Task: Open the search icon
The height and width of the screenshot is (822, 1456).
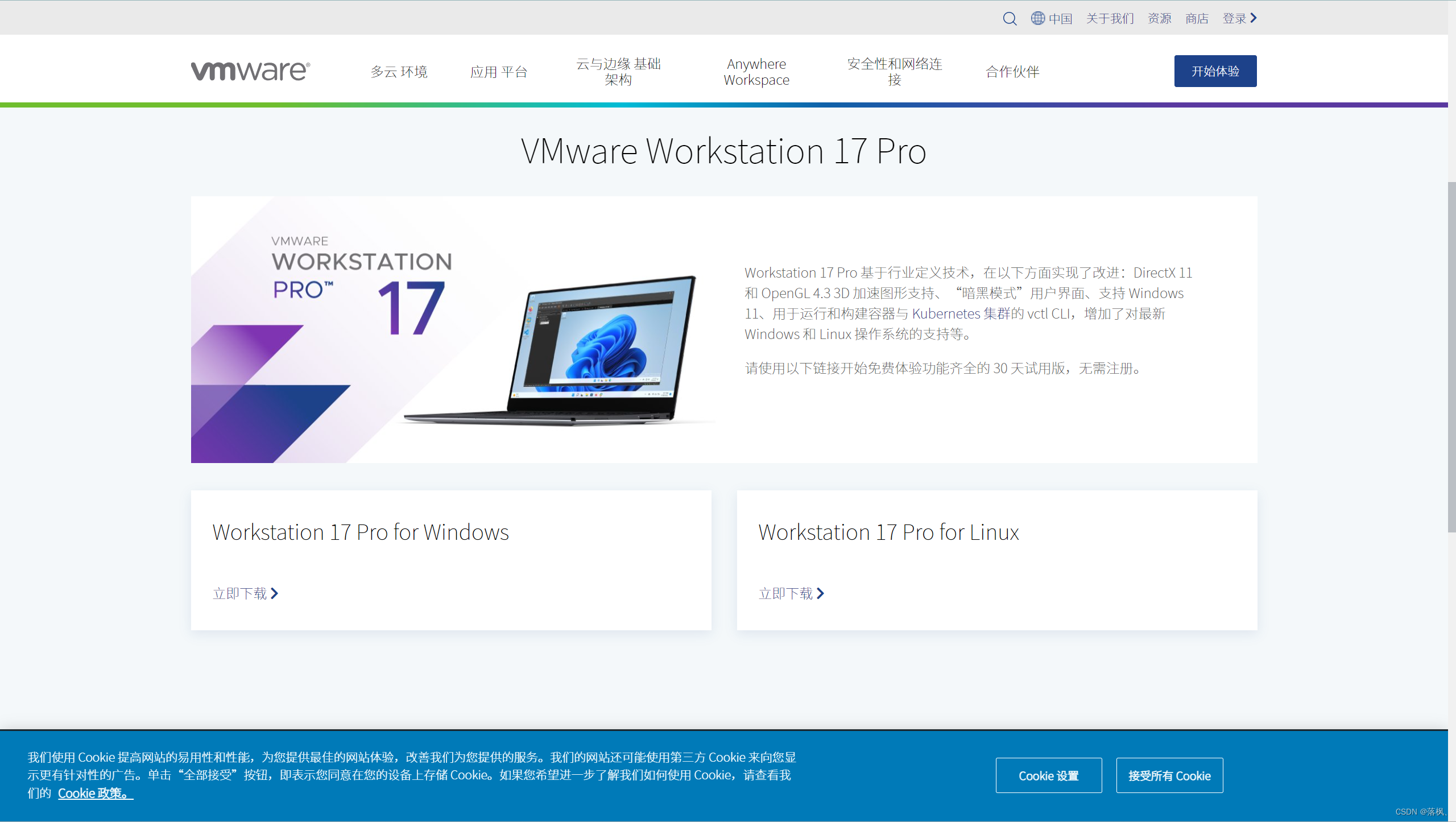Action: click(1009, 17)
